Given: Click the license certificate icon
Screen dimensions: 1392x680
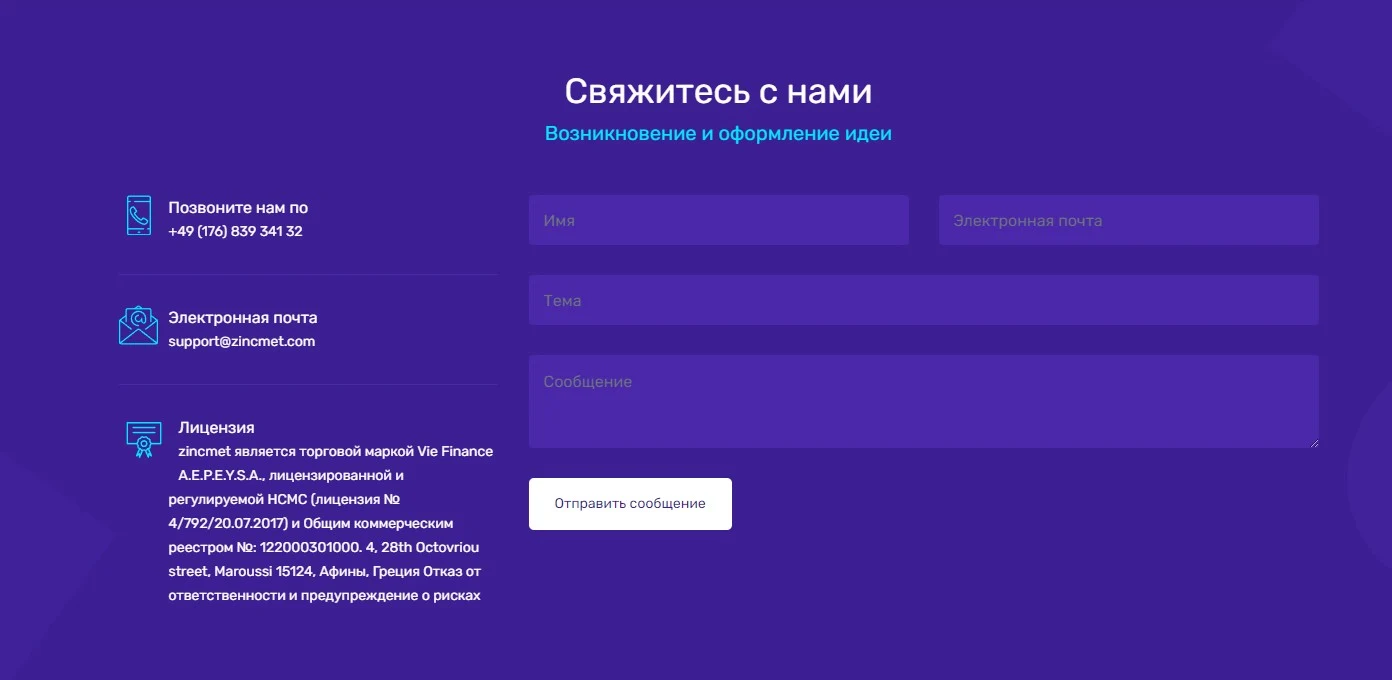Looking at the screenshot, I should 144,439.
